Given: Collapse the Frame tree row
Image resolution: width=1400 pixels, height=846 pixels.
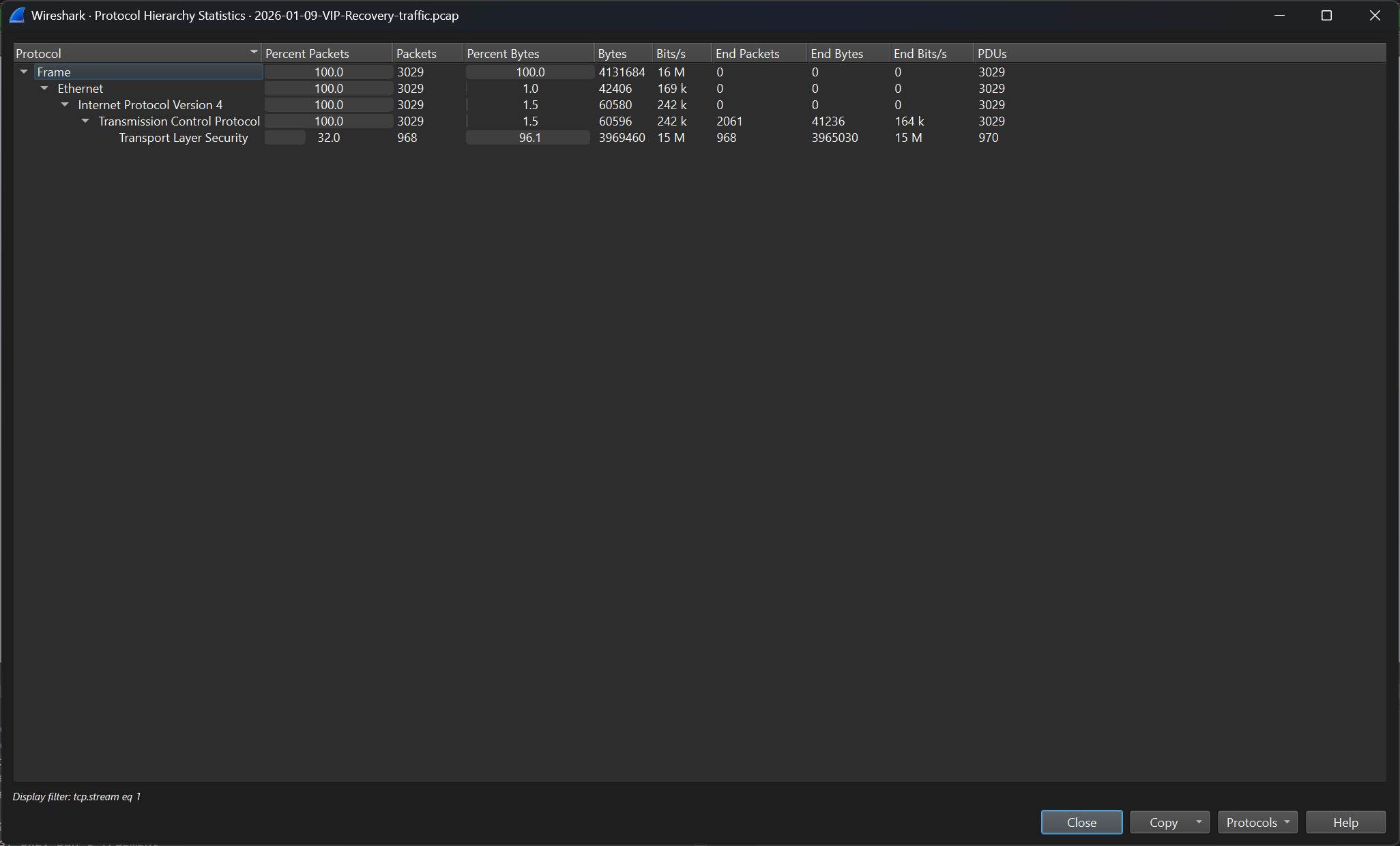Looking at the screenshot, I should click(x=24, y=72).
